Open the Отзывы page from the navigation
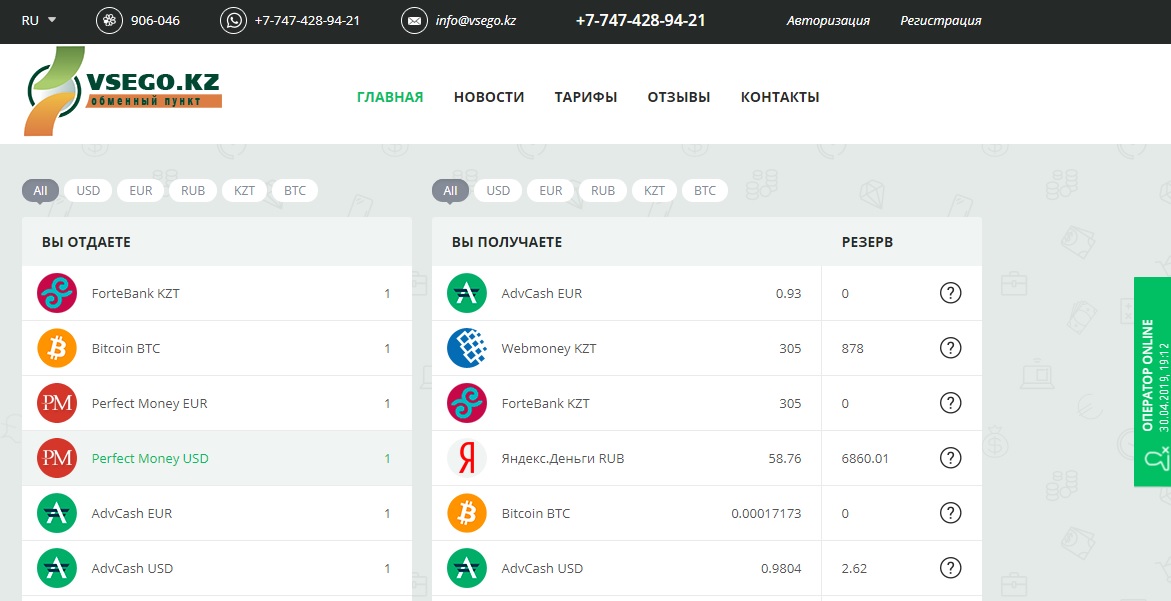The height and width of the screenshot is (601, 1171). (x=679, y=97)
